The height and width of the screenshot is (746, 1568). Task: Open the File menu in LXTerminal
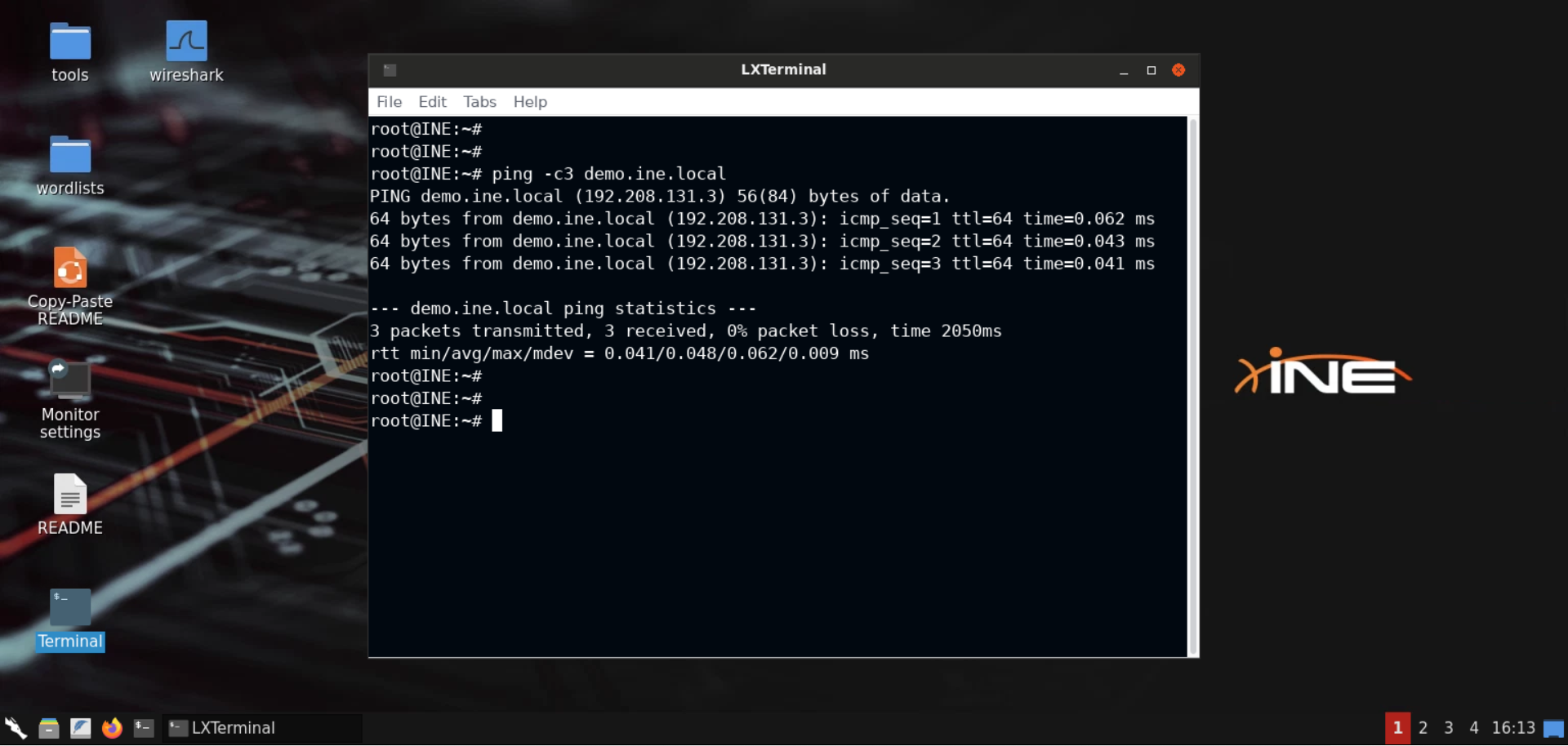pos(389,102)
